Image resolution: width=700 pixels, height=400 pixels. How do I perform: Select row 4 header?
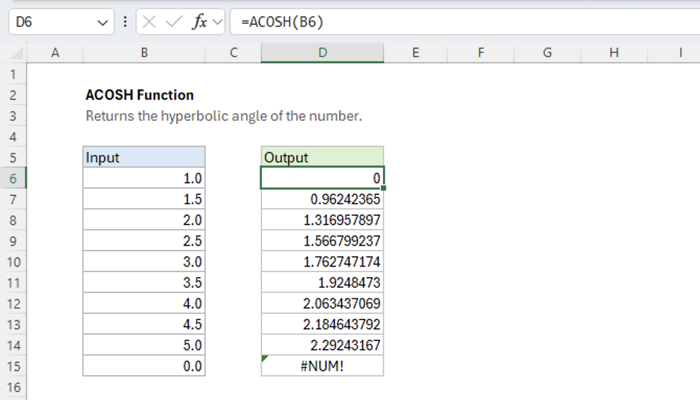coord(13,137)
